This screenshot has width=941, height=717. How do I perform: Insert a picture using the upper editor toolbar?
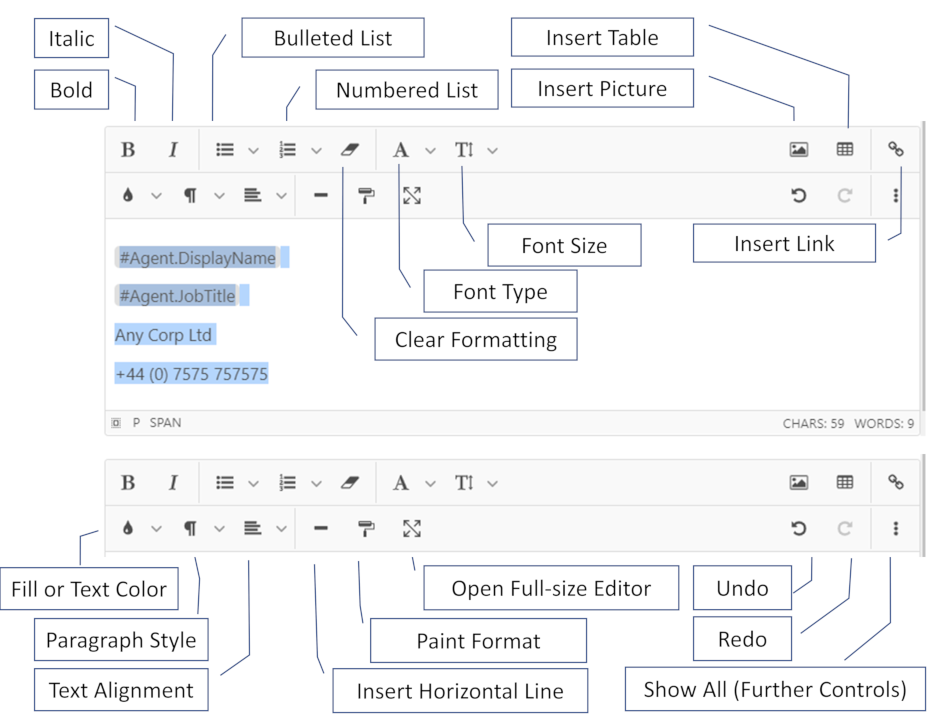point(798,149)
